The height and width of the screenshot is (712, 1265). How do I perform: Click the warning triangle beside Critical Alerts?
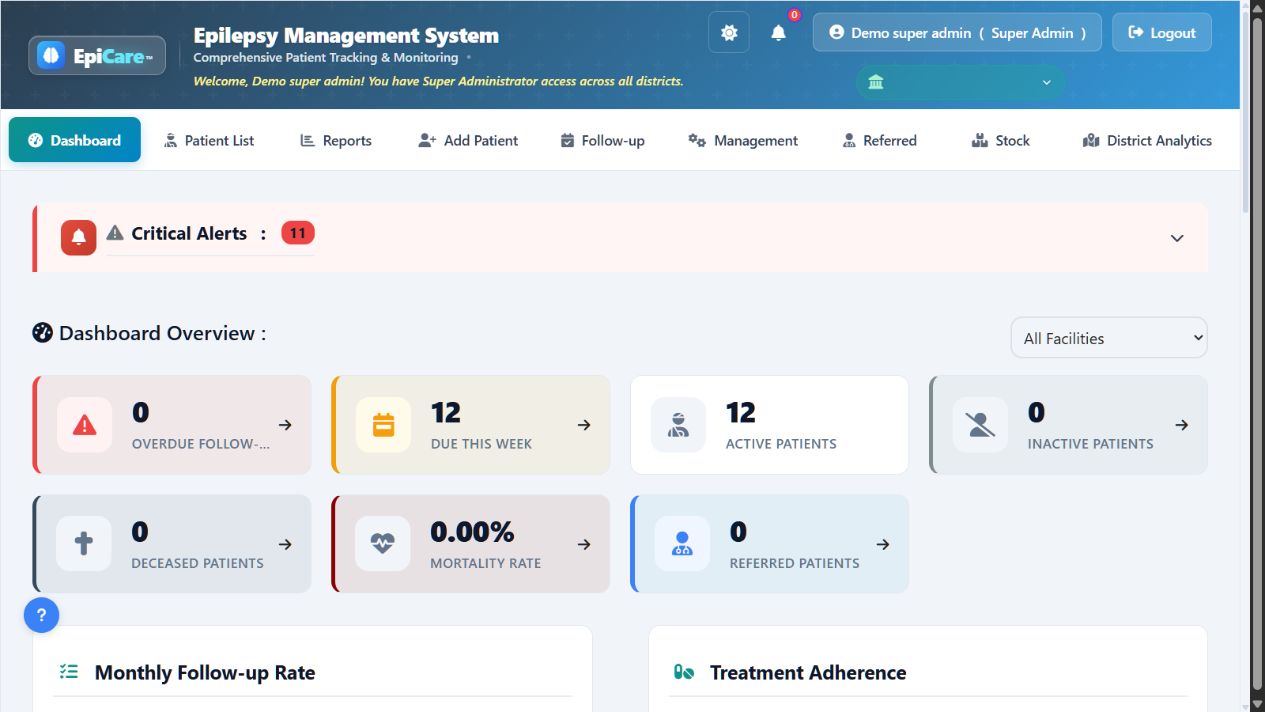click(115, 233)
